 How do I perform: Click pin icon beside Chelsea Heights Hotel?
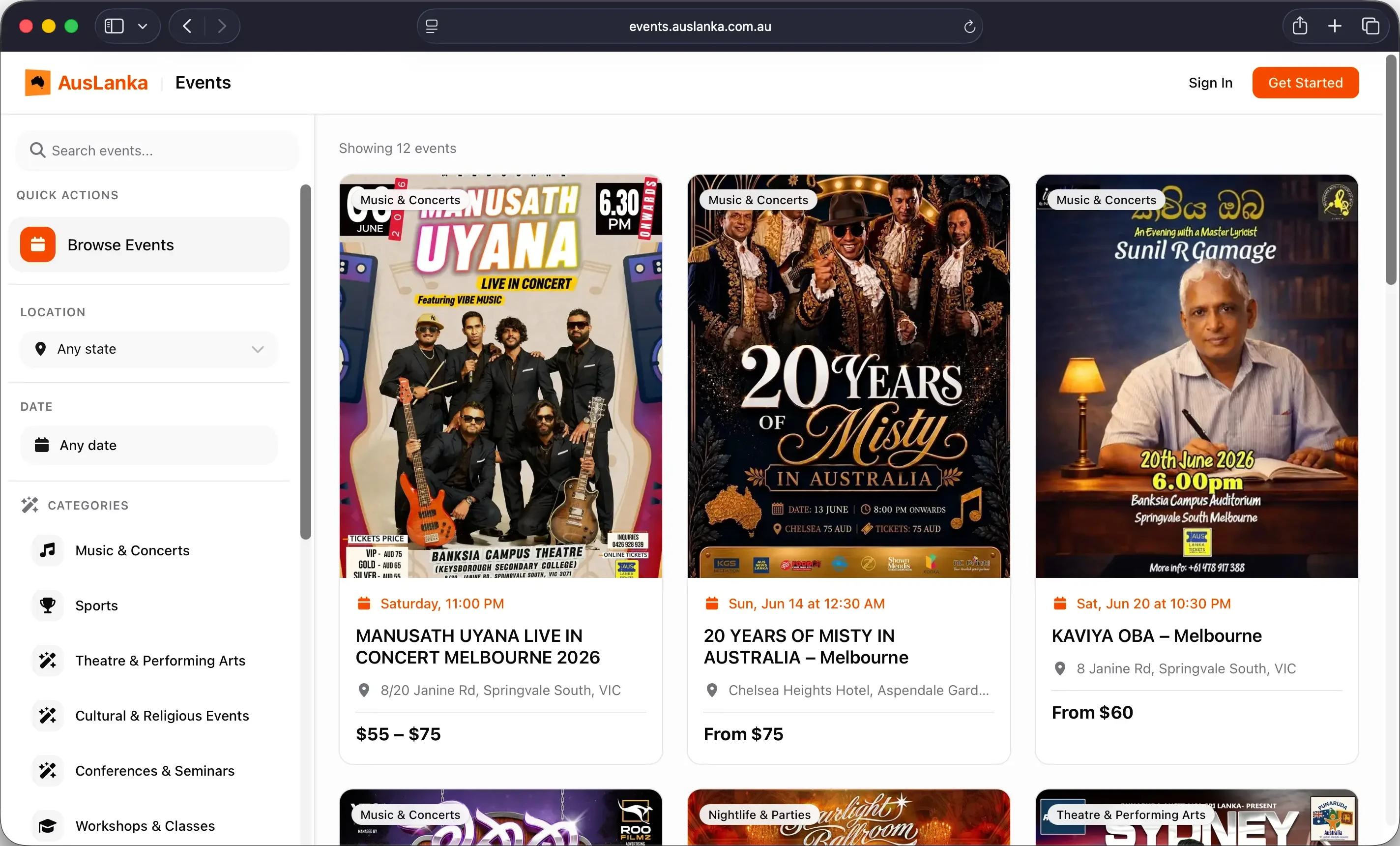click(x=711, y=690)
